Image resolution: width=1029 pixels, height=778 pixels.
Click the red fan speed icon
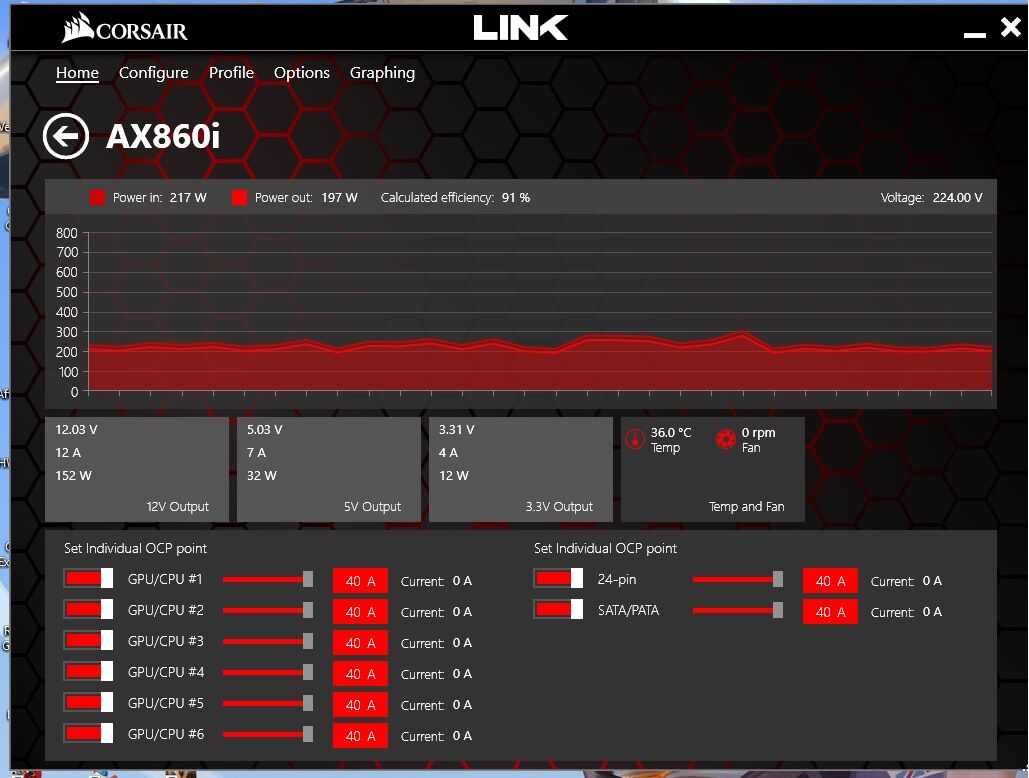725,439
